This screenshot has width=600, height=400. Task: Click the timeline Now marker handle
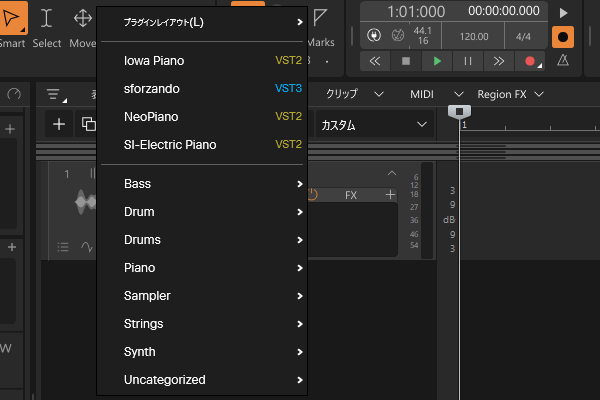pos(459,110)
